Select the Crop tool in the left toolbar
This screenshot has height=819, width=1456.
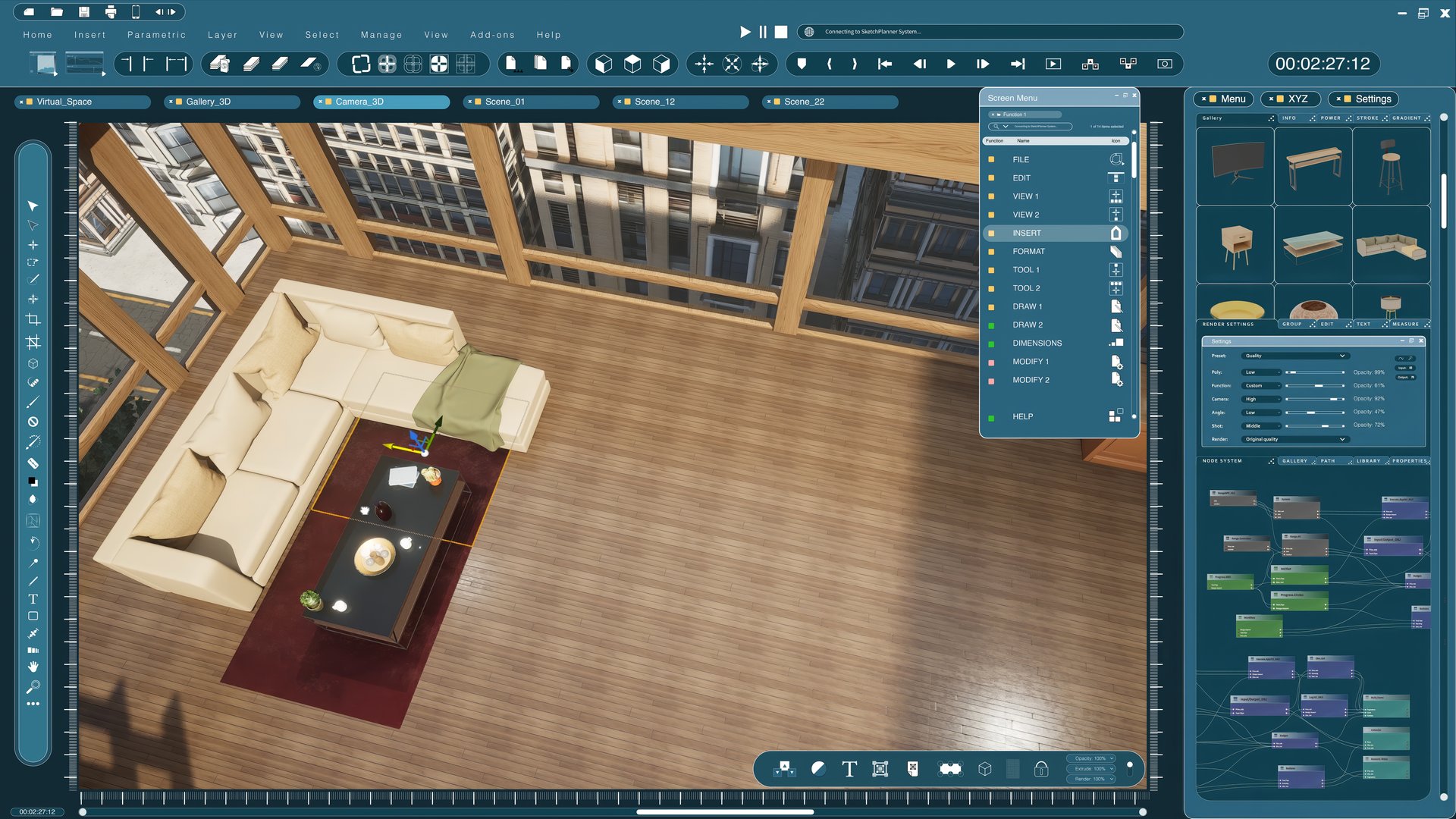(x=33, y=319)
